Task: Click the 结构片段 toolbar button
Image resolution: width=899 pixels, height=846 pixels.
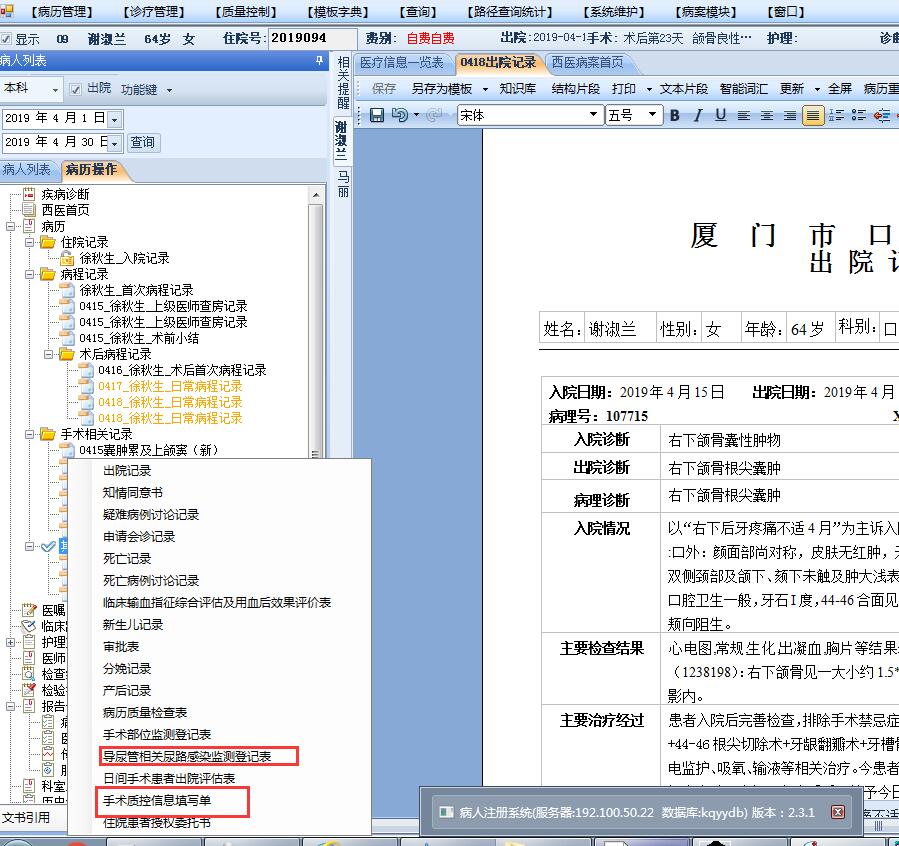Action: 576,89
